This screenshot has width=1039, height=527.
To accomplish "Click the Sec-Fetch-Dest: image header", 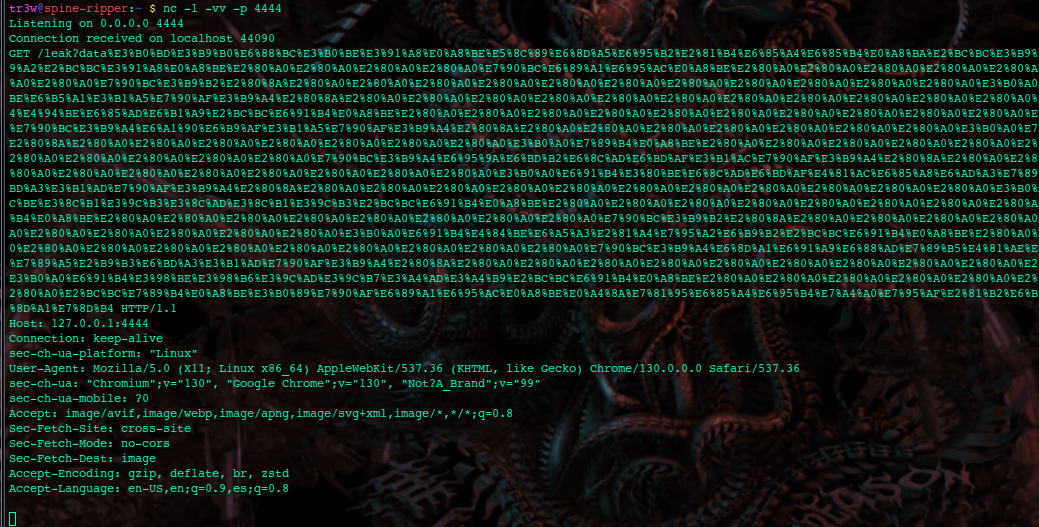I will coord(82,459).
